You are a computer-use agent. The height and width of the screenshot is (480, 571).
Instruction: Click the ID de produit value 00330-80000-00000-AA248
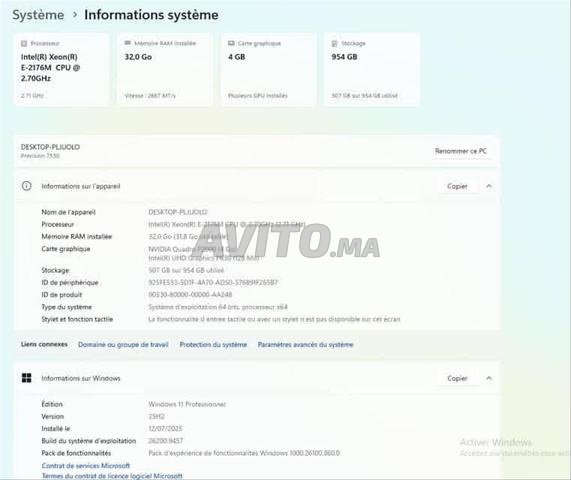190,294
